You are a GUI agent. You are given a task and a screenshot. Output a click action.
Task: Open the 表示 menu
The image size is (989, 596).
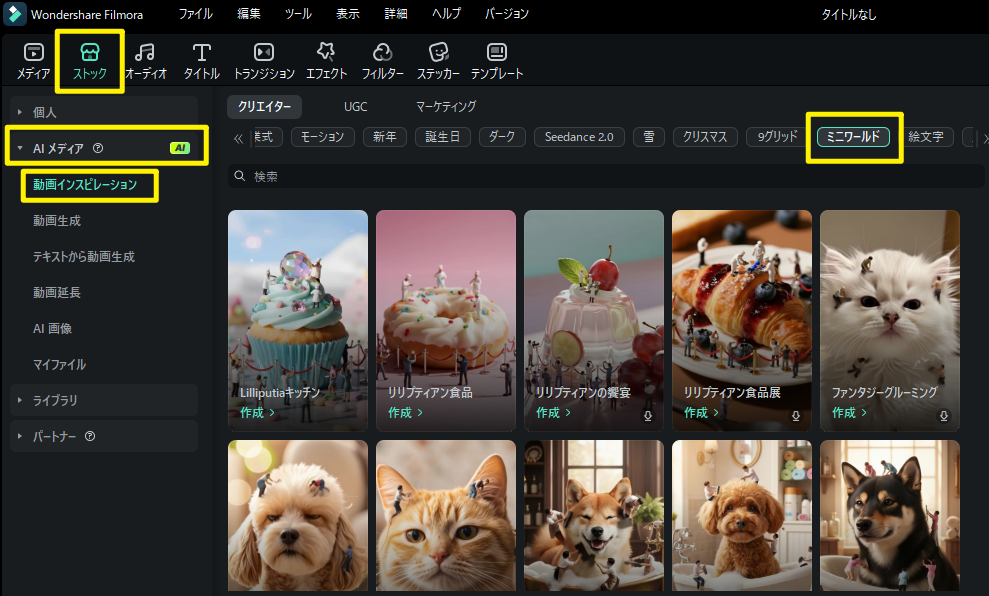pos(348,14)
